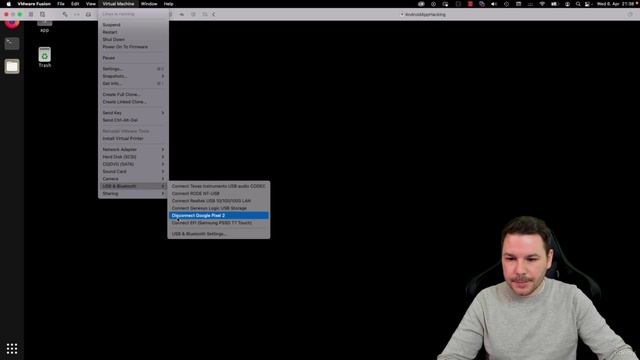The width and height of the screenshot is (640, 360).
Task: Expand the Sound Card submenu
Action: [x=133, y=172]
